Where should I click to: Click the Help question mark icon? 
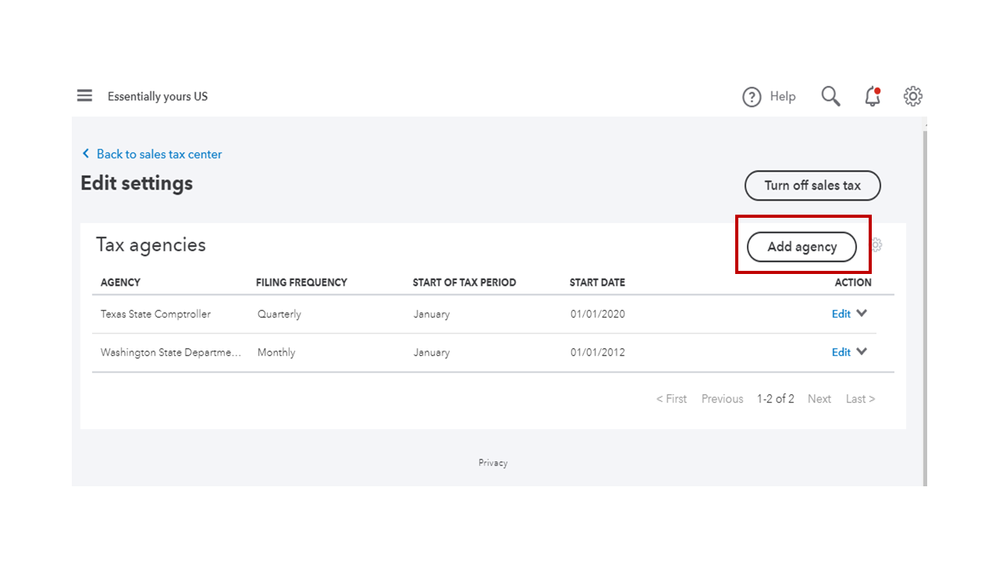point(752,97)
